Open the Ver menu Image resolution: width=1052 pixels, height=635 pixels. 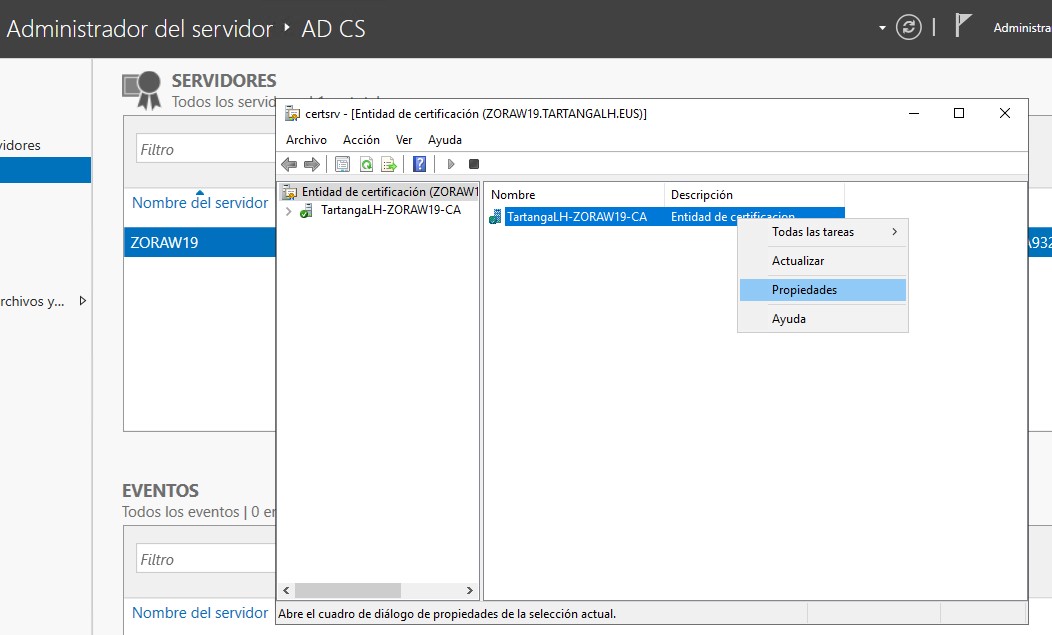pos(404,140)
